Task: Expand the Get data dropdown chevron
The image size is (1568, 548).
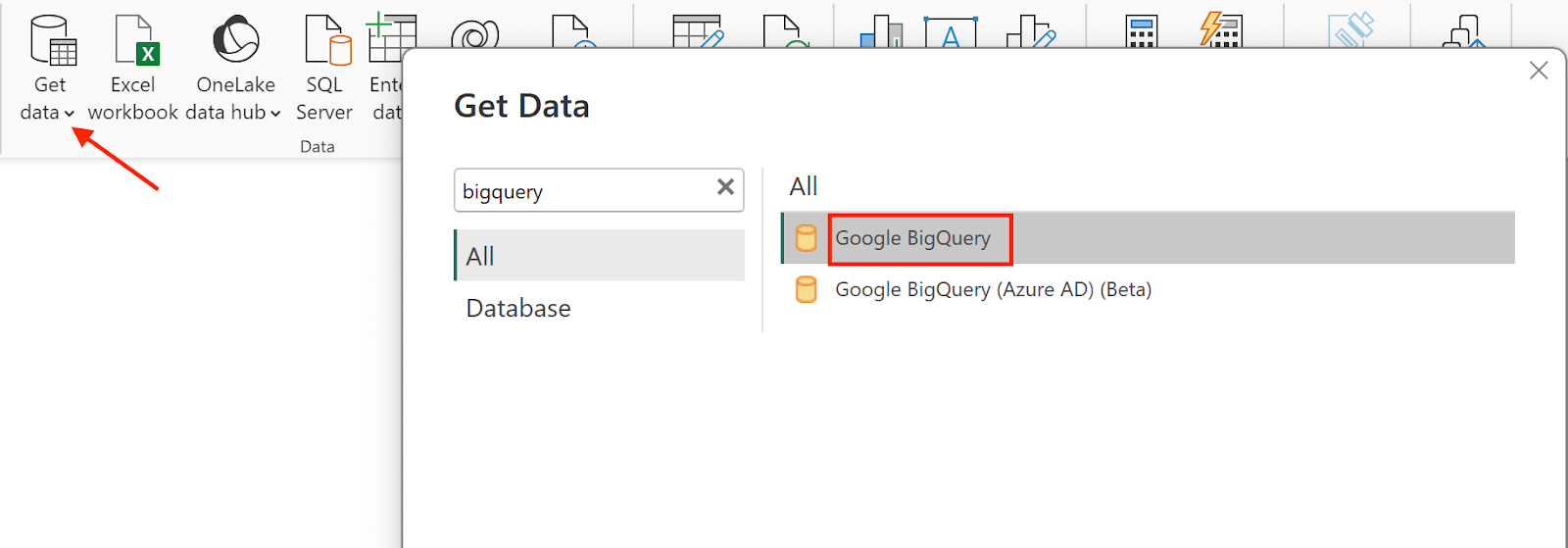Action: click(70, 114)
